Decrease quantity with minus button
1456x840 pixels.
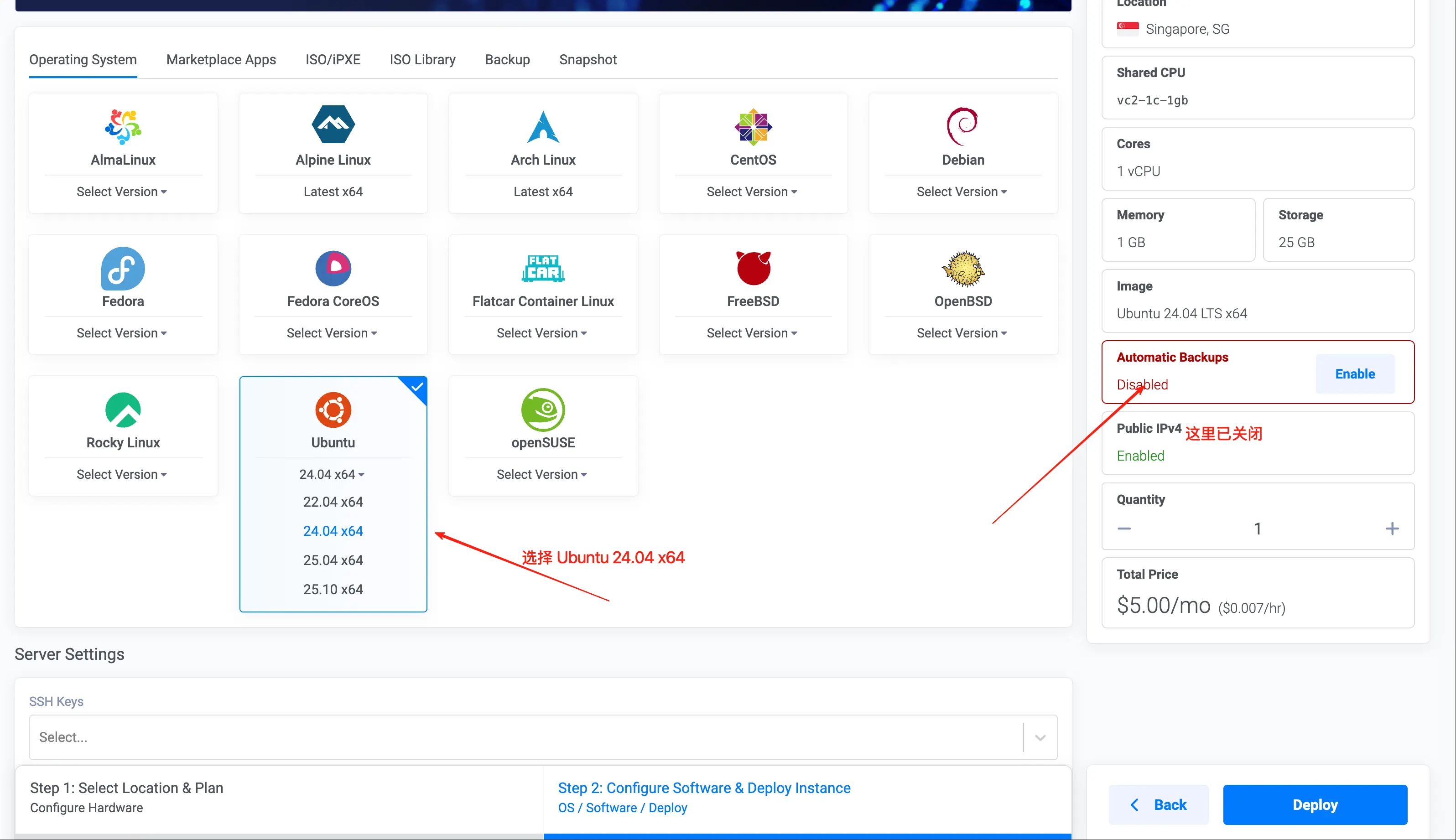pos(1123,529)
